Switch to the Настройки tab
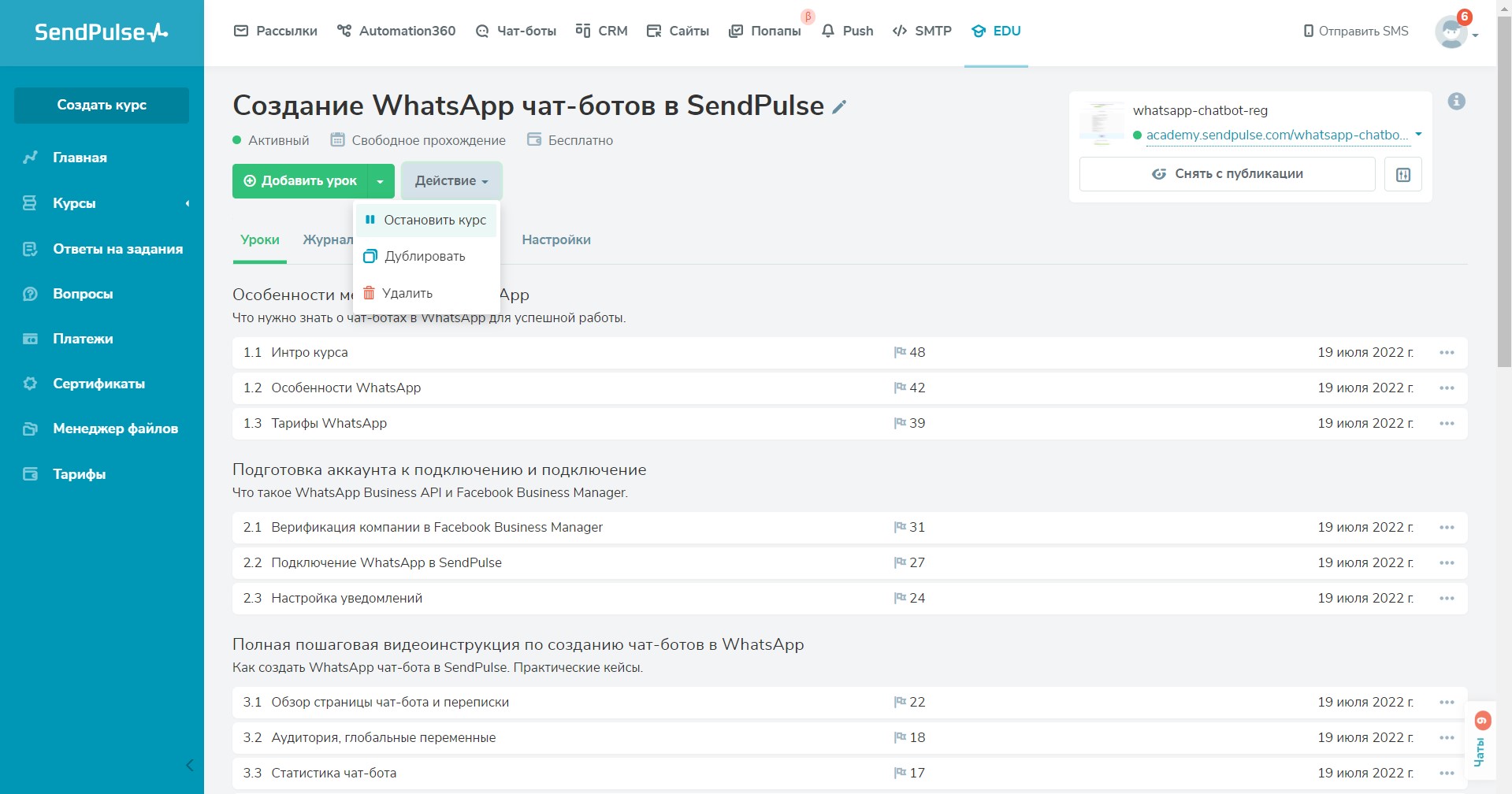The height and width of the screenshot is (794, 1512). coord(556,240)
